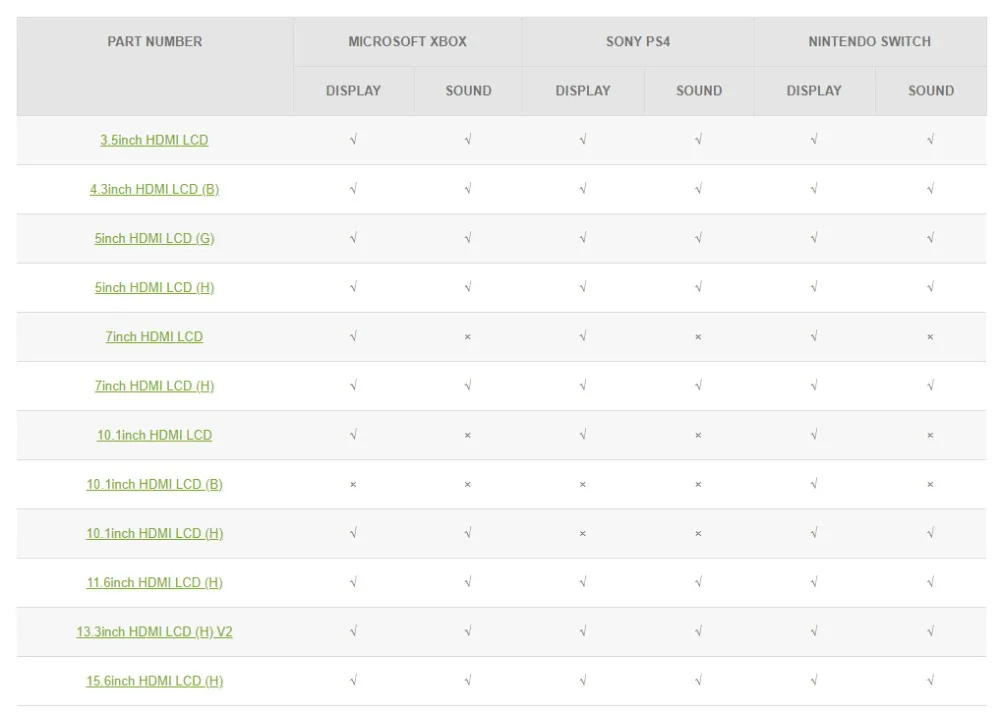Image resolution: width=1000 pixels, height=715 pixels.
Task: Click PS4 sound check in 5inch HDMI LCD (G) row
Action: coord(698,238)
